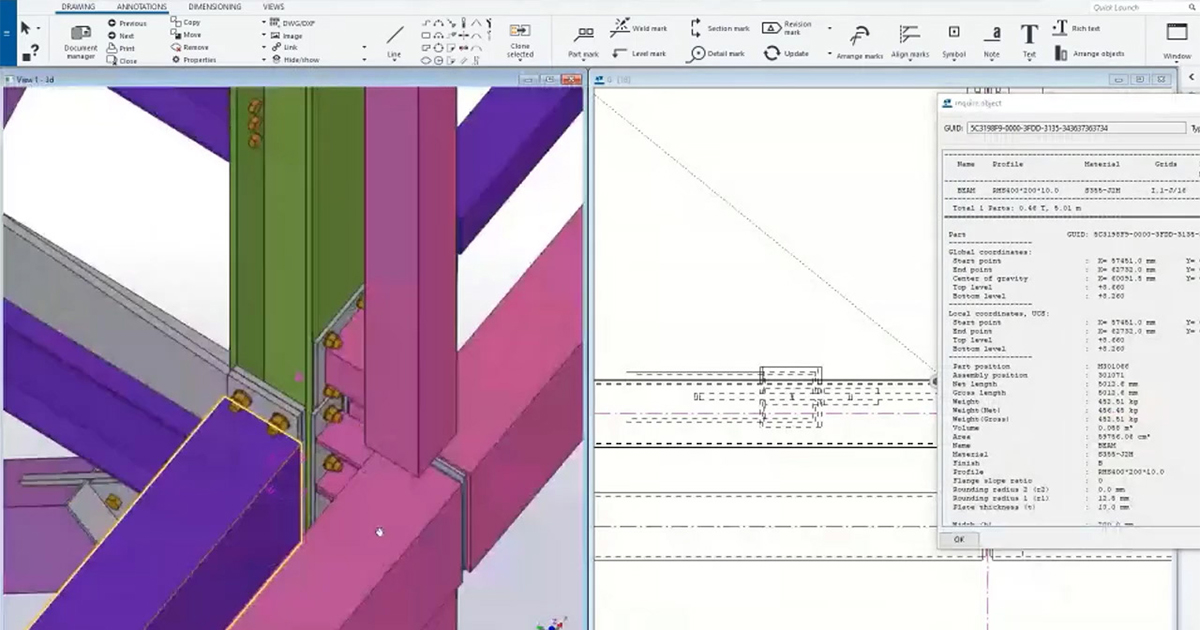Image resolution: width=1200 pixels, height=630 pixels.
Task: Use the Clone selected tool
Action: point(519,35)
